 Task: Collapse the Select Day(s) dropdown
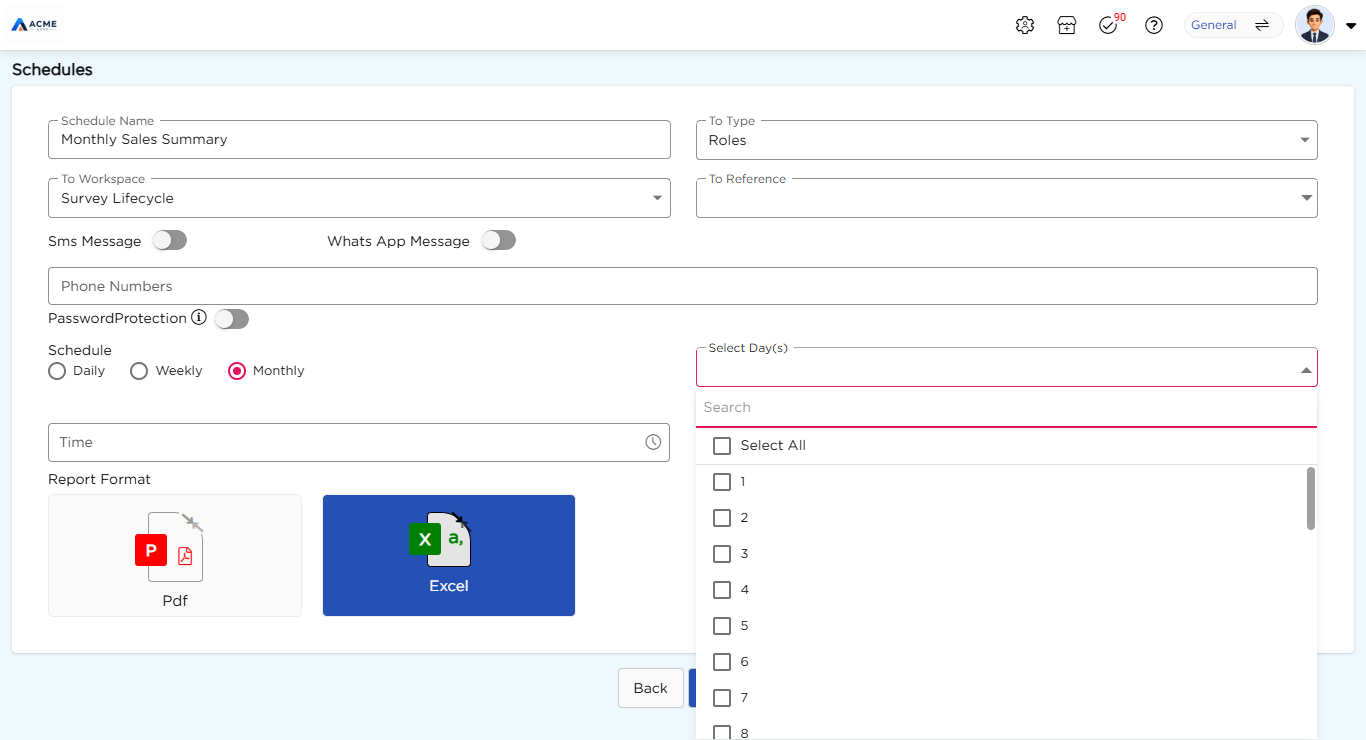[1305, 370]
